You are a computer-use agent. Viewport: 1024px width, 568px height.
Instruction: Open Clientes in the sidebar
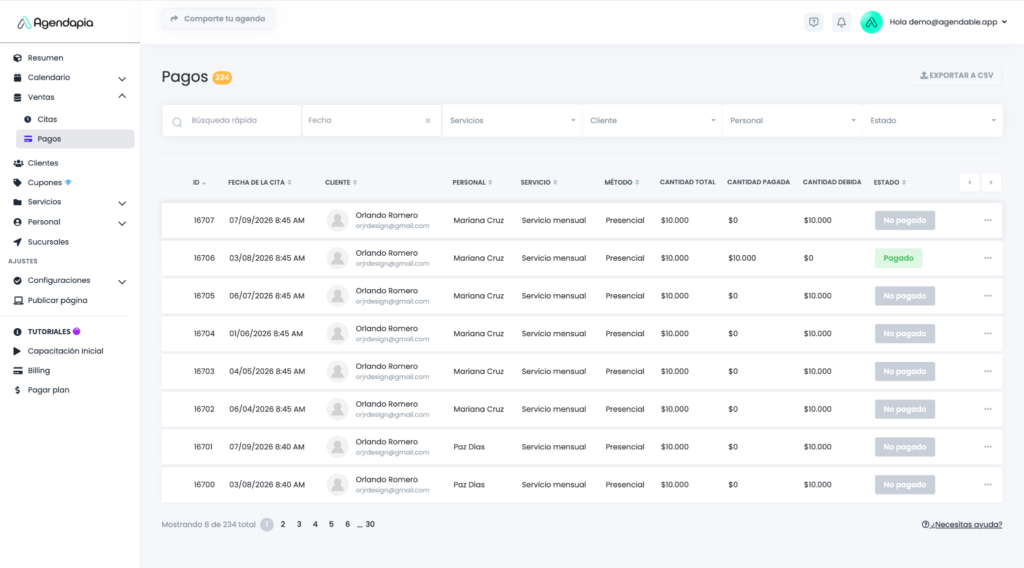[43, 163]
